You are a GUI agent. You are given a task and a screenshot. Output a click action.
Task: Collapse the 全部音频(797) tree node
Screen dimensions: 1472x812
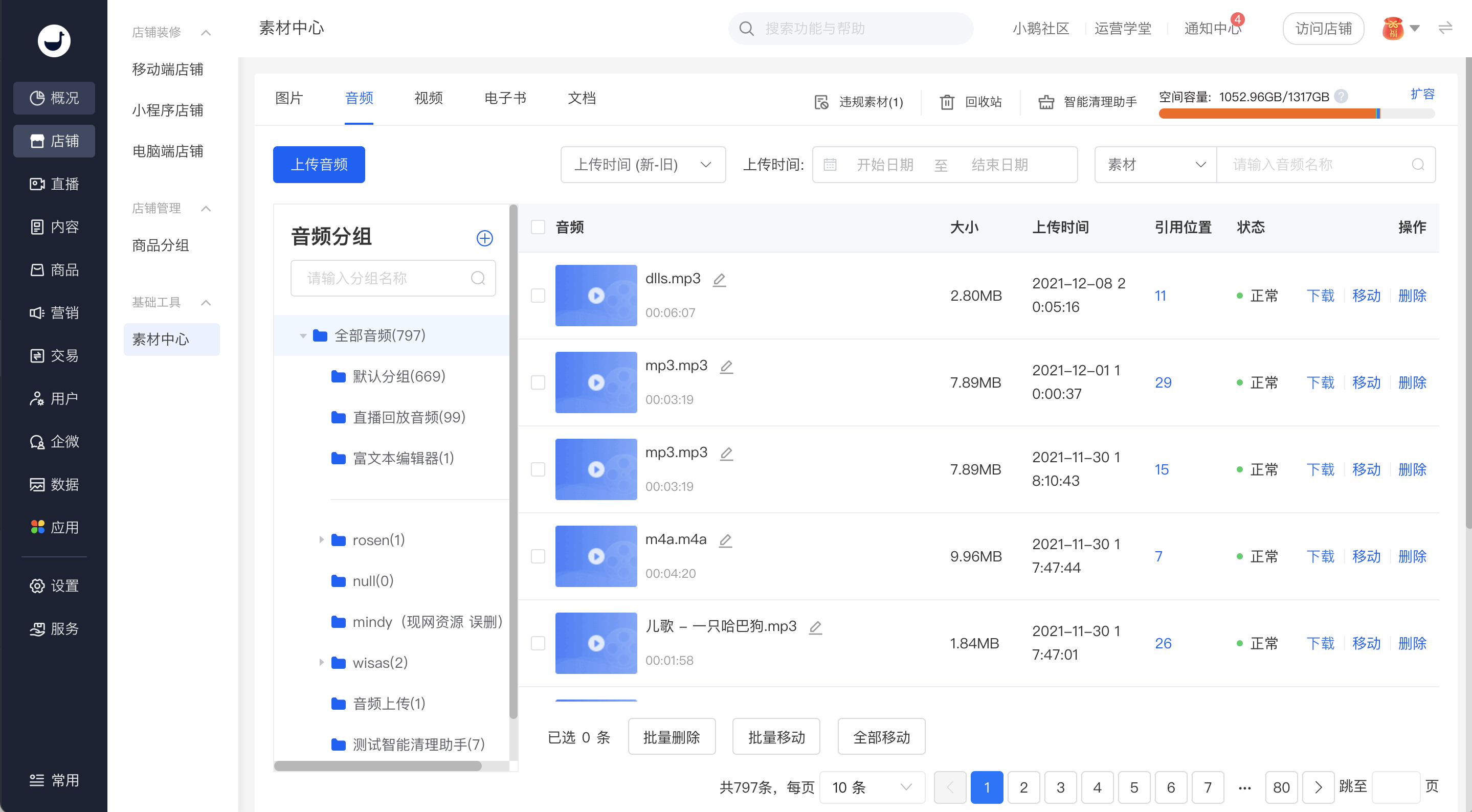pos(303,336)
